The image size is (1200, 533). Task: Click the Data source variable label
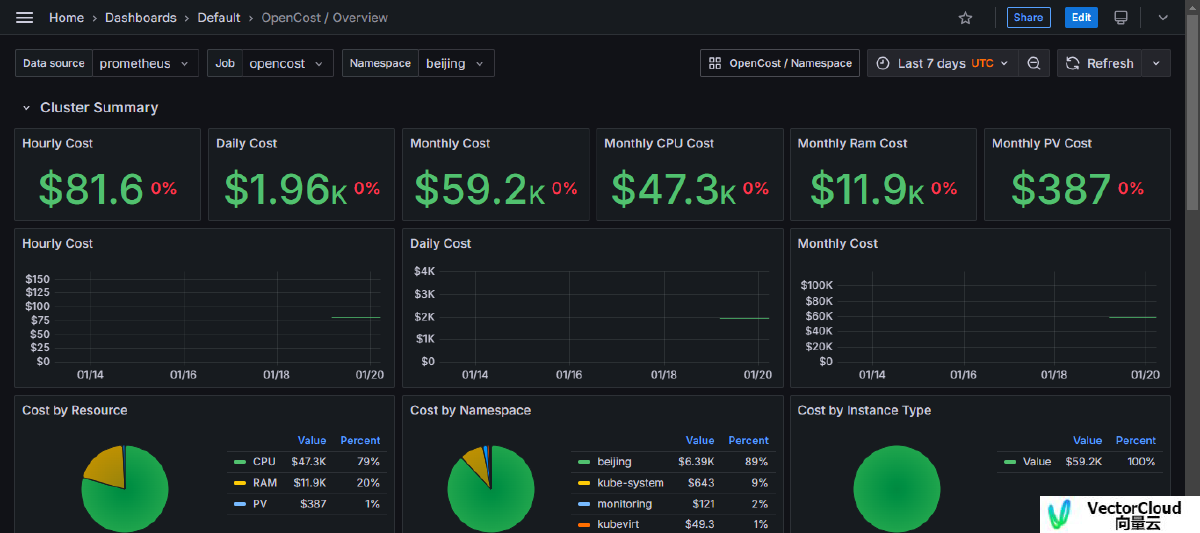pos(54,63)
